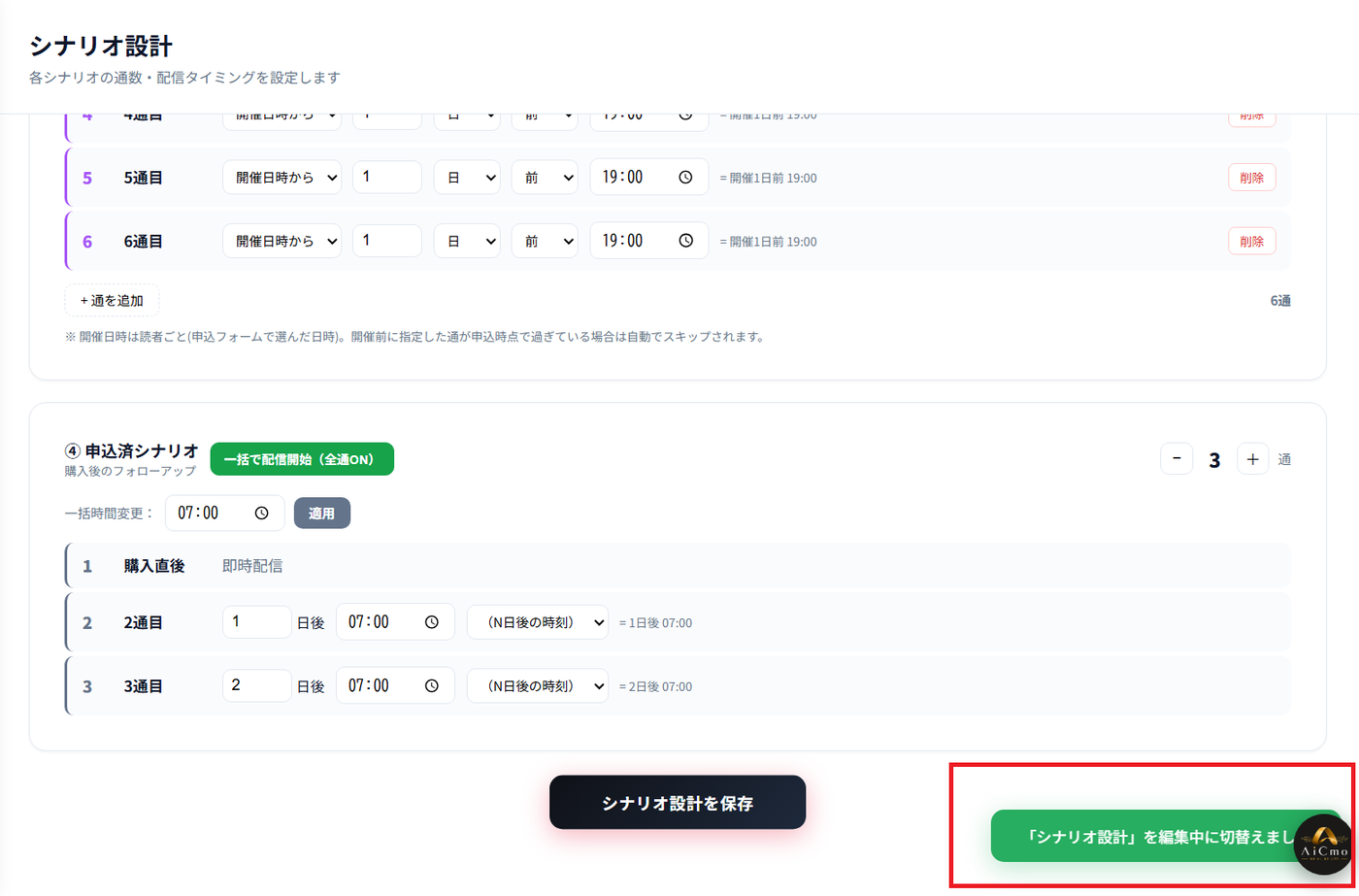Click days field showing 1 in 2通目 row
The width and height of the screenshot is (1359, 896).
click(256, 622)
